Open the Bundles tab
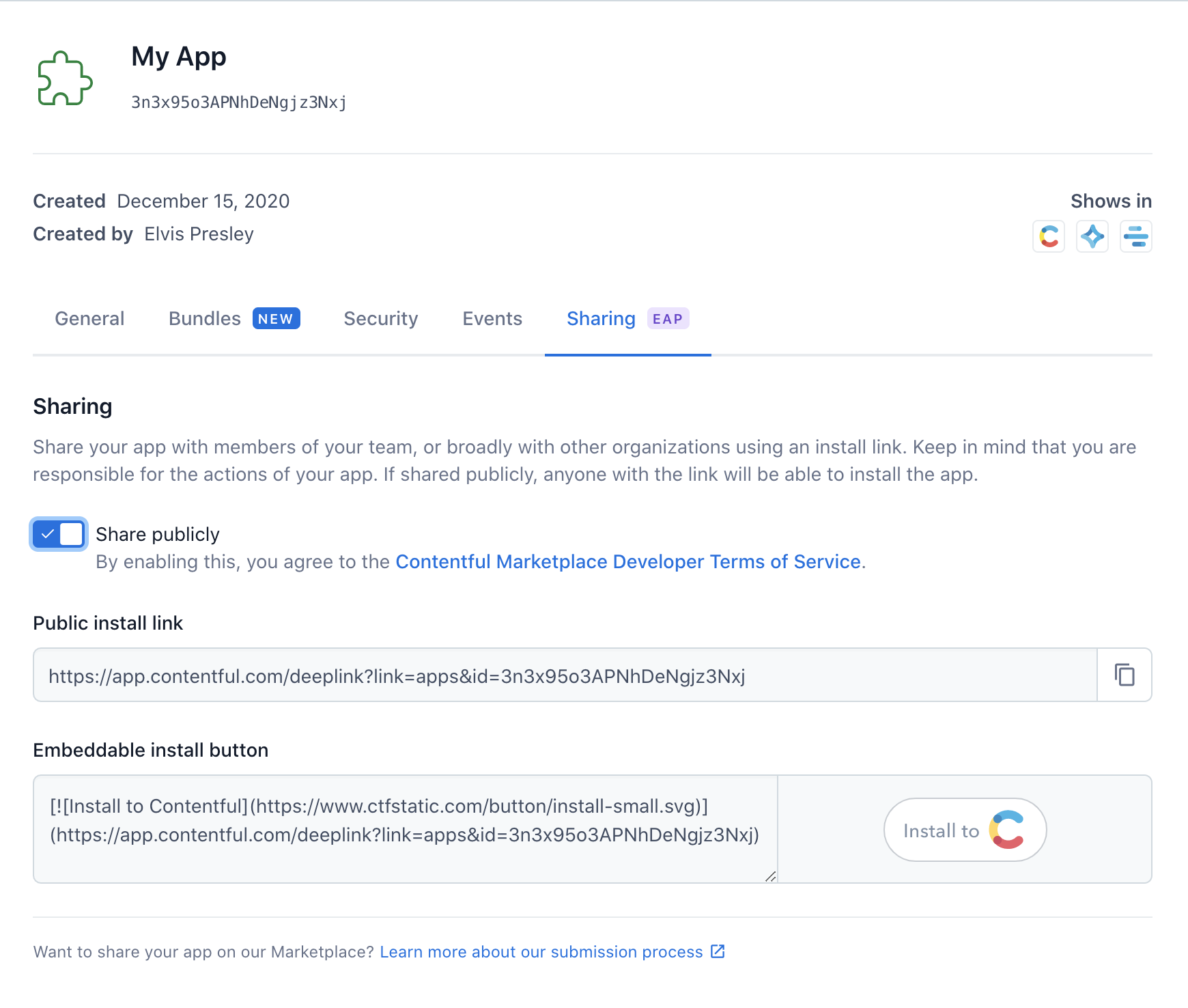 pyautogui.click(x=204, y=318)
